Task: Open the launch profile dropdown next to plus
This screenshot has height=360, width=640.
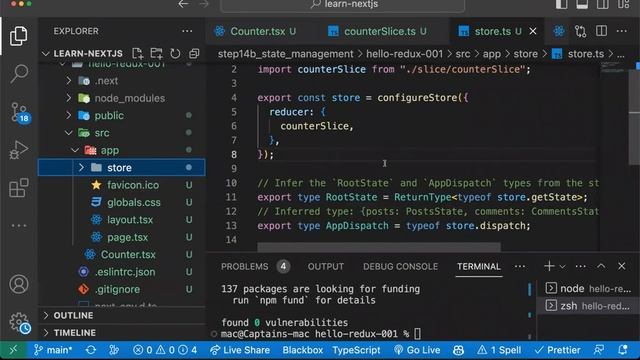Action: click(563, 266)
